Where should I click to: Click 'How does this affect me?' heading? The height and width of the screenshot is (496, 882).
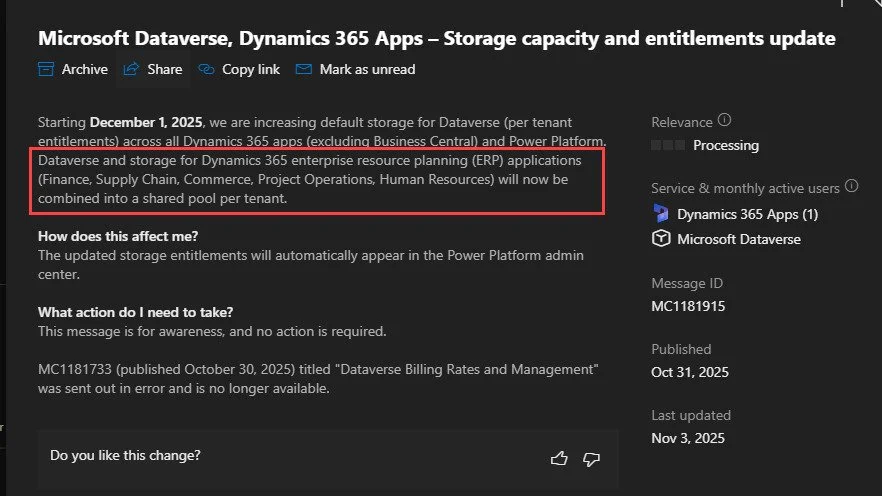pyautogui.click(x=118, y=236)
